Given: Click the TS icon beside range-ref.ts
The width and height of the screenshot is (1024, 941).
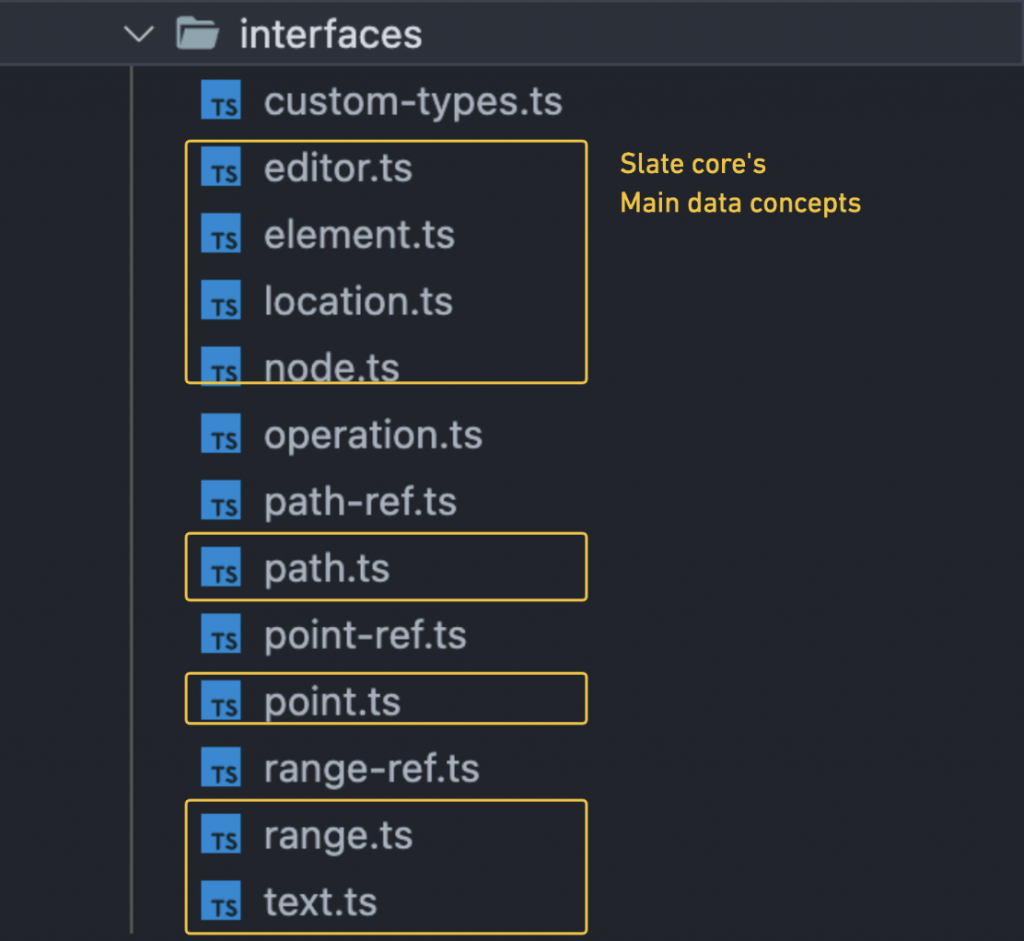Looking at the screenshot, I should (x=221, y=768).
